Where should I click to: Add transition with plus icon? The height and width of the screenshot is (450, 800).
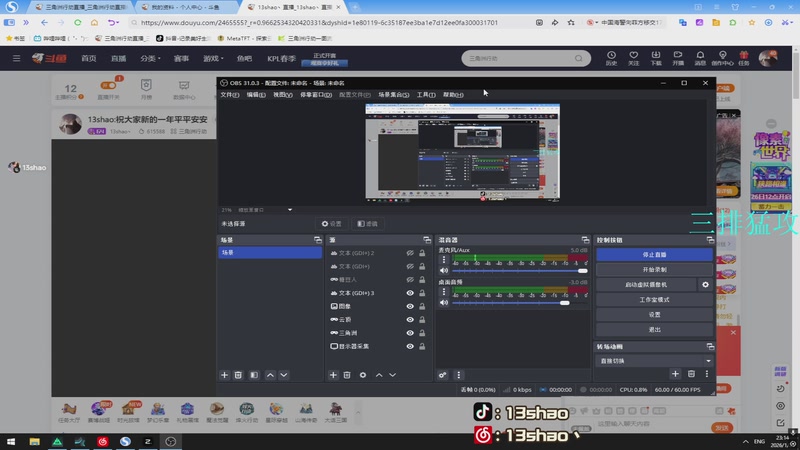(675, 374)
